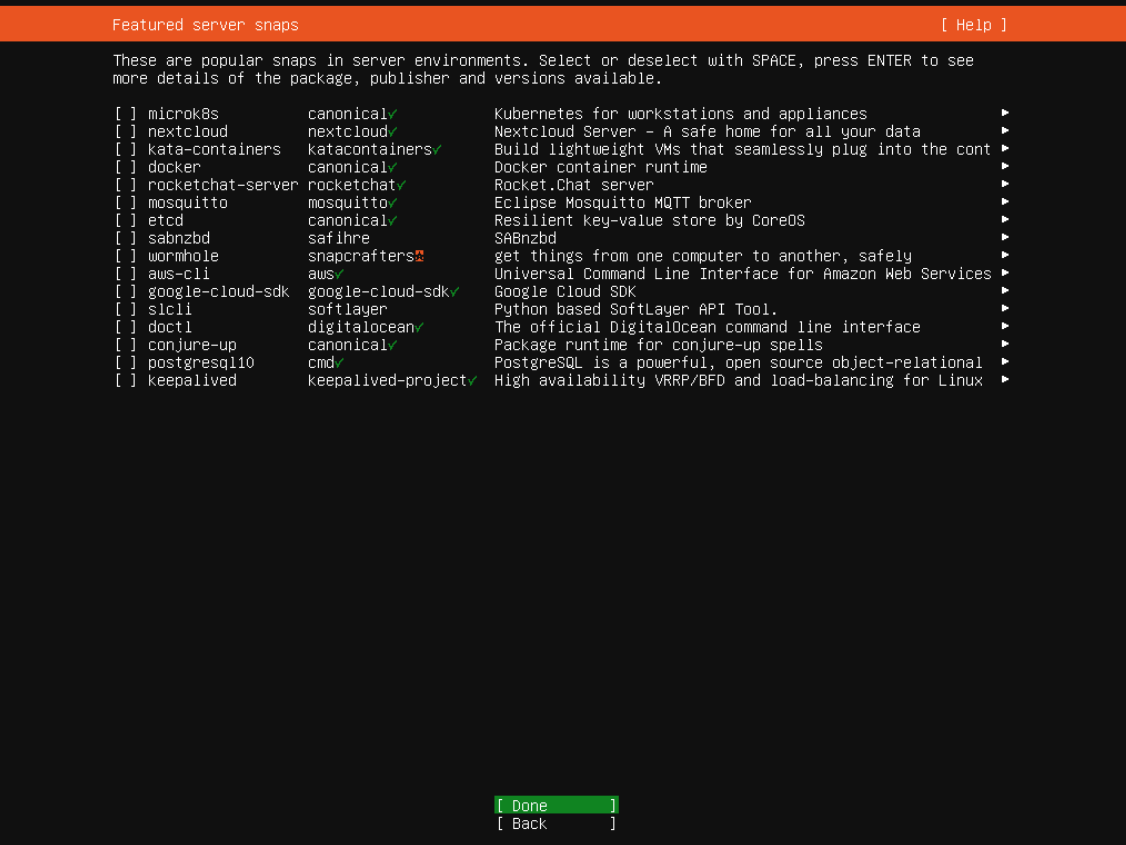
Task: Show details arrow for aws-cli row
Action: coord(1005,273)
